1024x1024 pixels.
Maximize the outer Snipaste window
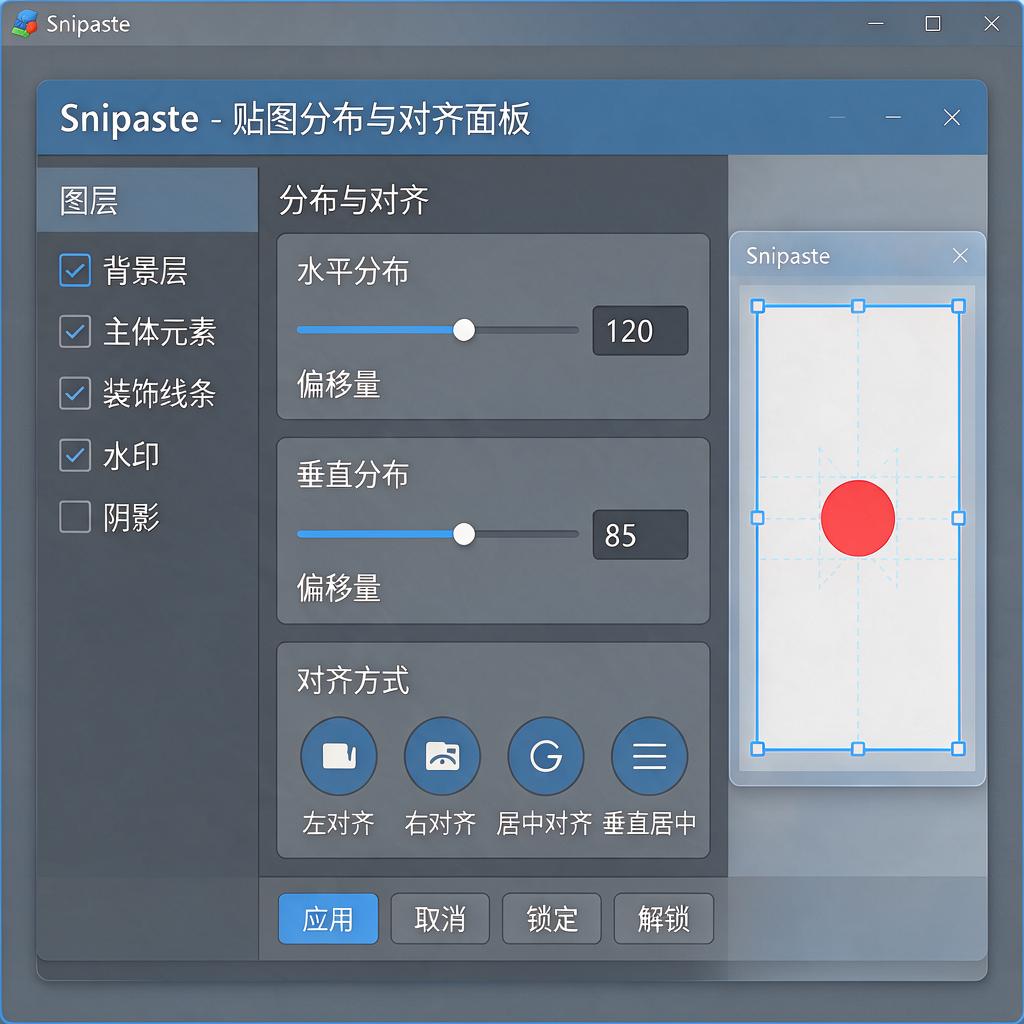tap(933, 24)
